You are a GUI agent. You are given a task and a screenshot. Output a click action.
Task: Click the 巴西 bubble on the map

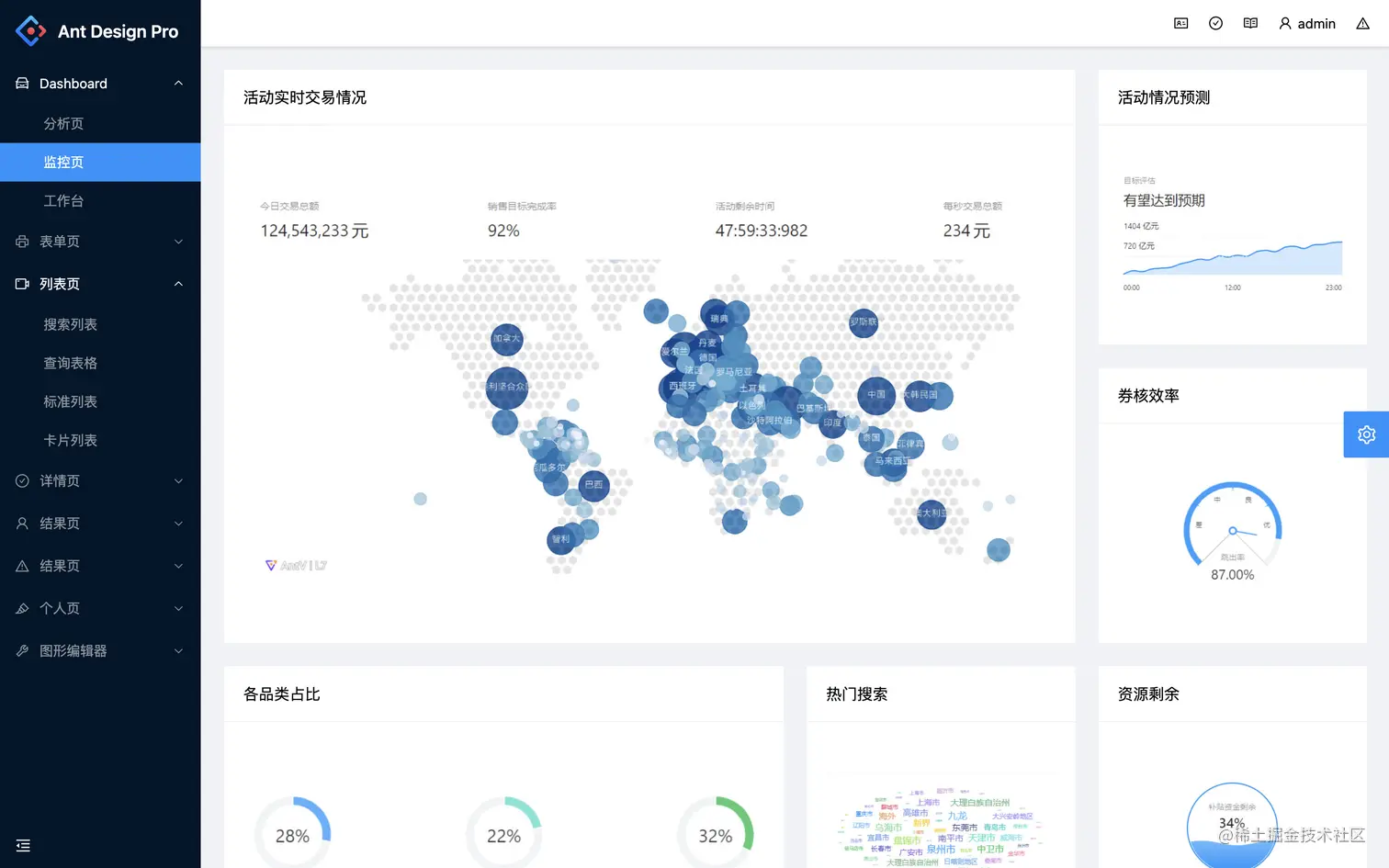coord(594,484)
